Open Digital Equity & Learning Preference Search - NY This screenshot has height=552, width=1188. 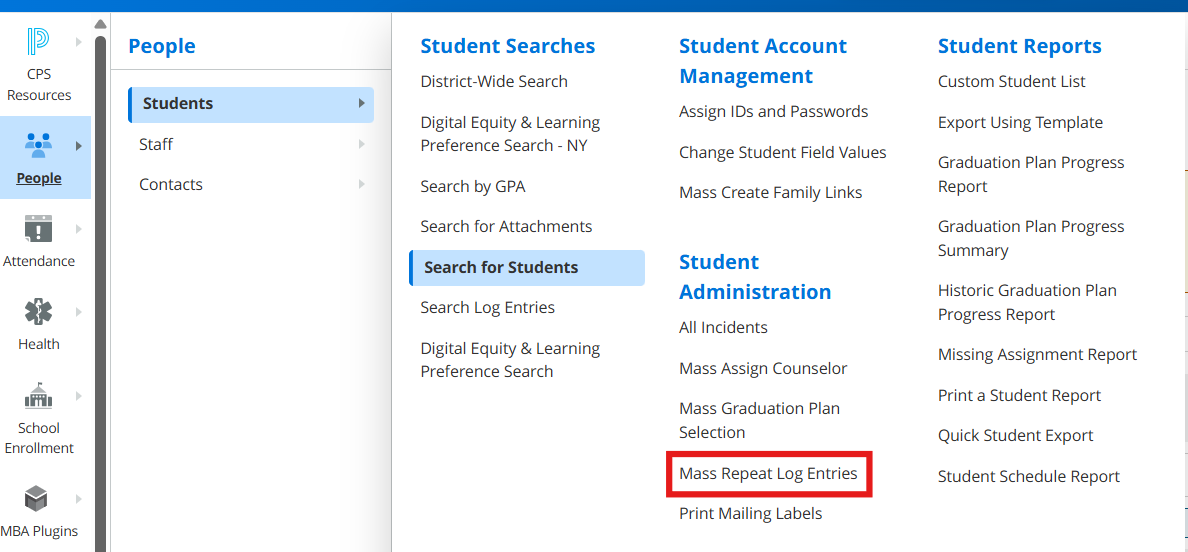click(510, 134)
